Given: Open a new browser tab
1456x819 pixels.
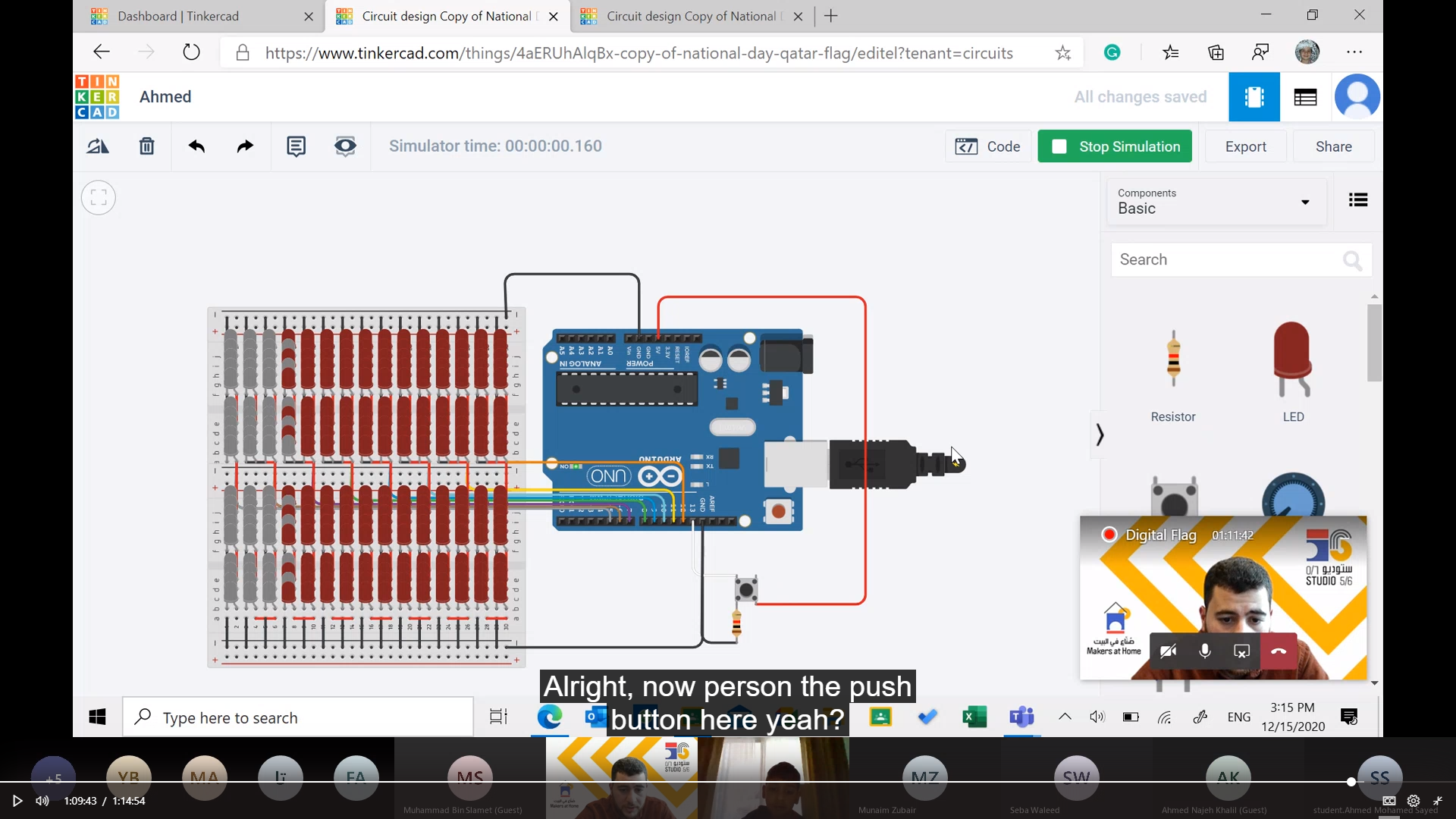Looking at the screenshot, I should [x=831, y=16].
